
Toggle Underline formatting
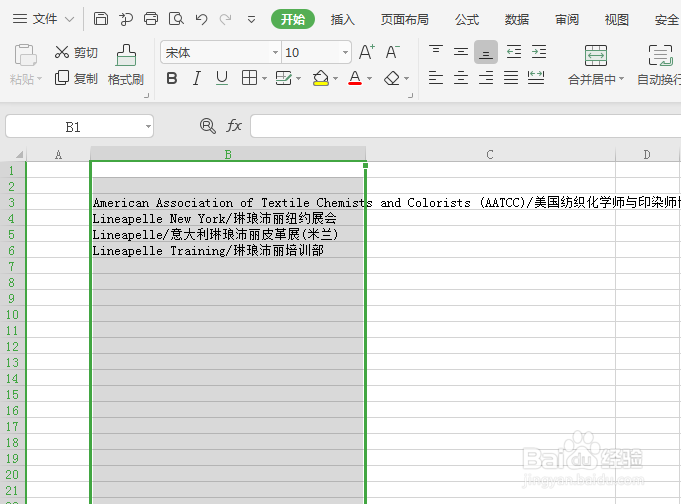(x=222, y=78)
